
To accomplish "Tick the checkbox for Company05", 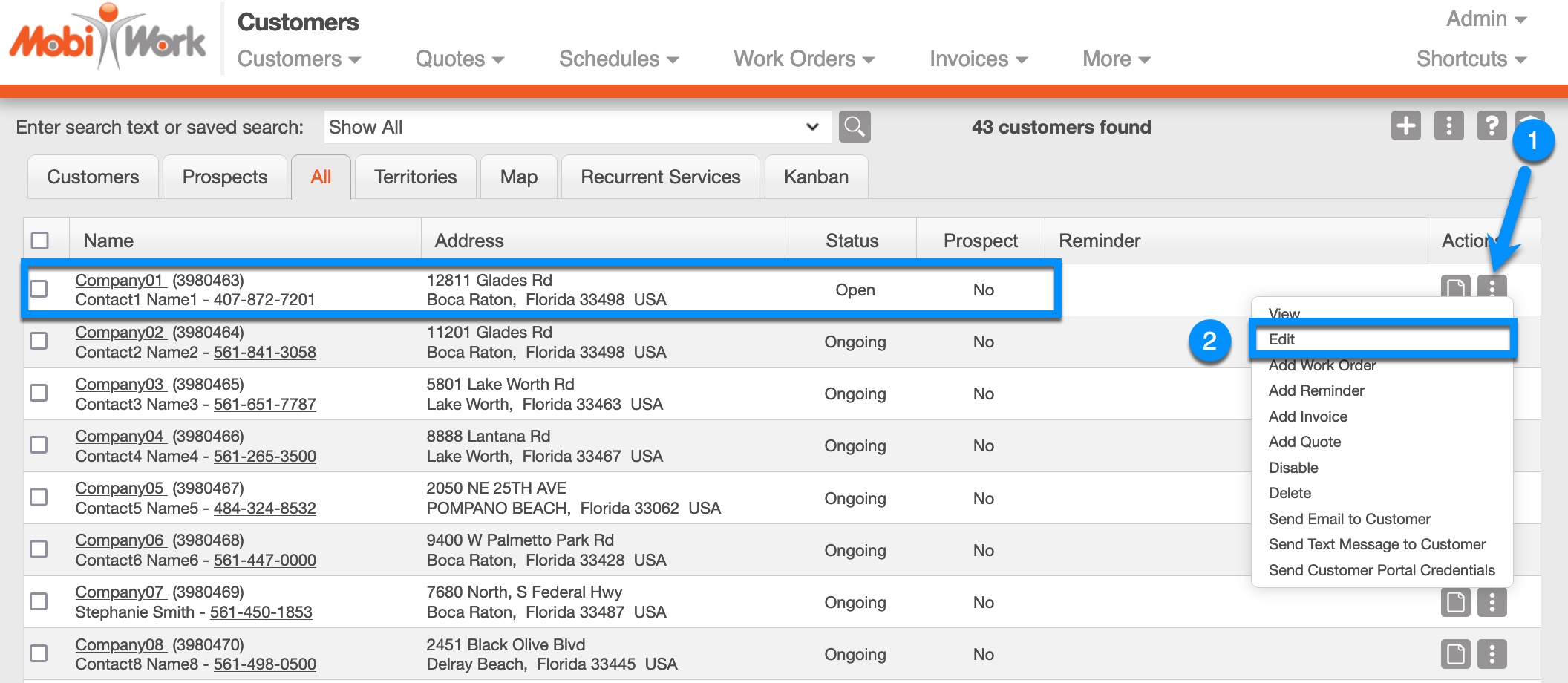I will point(39,497).
